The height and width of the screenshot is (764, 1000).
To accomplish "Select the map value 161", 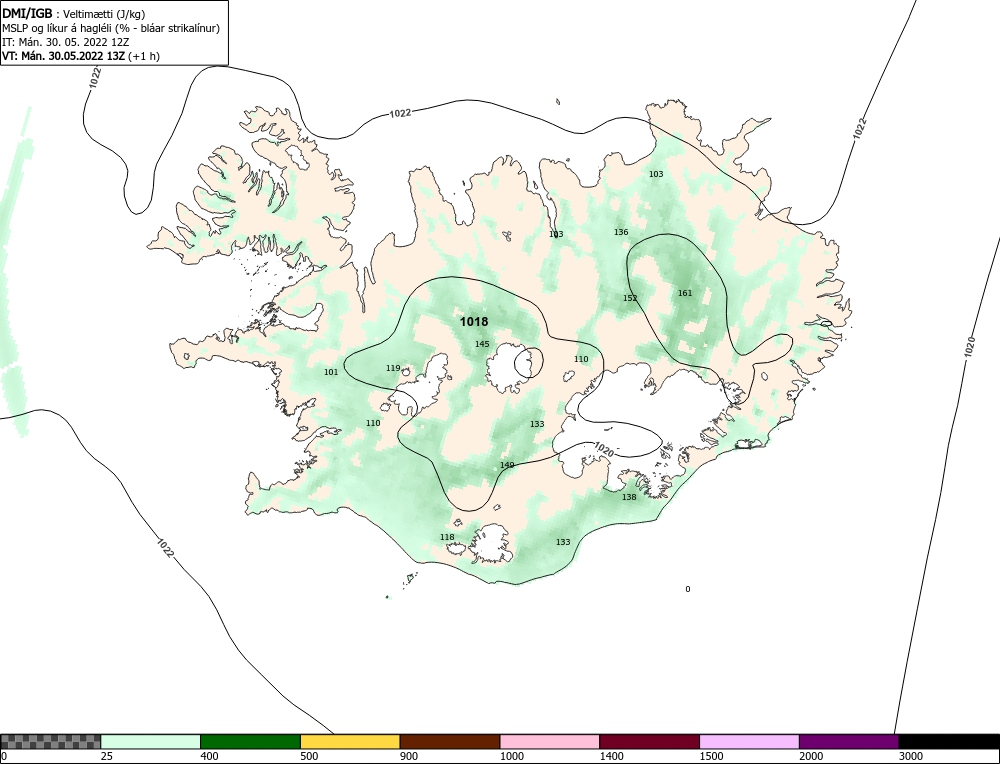I will click(685, 293).
